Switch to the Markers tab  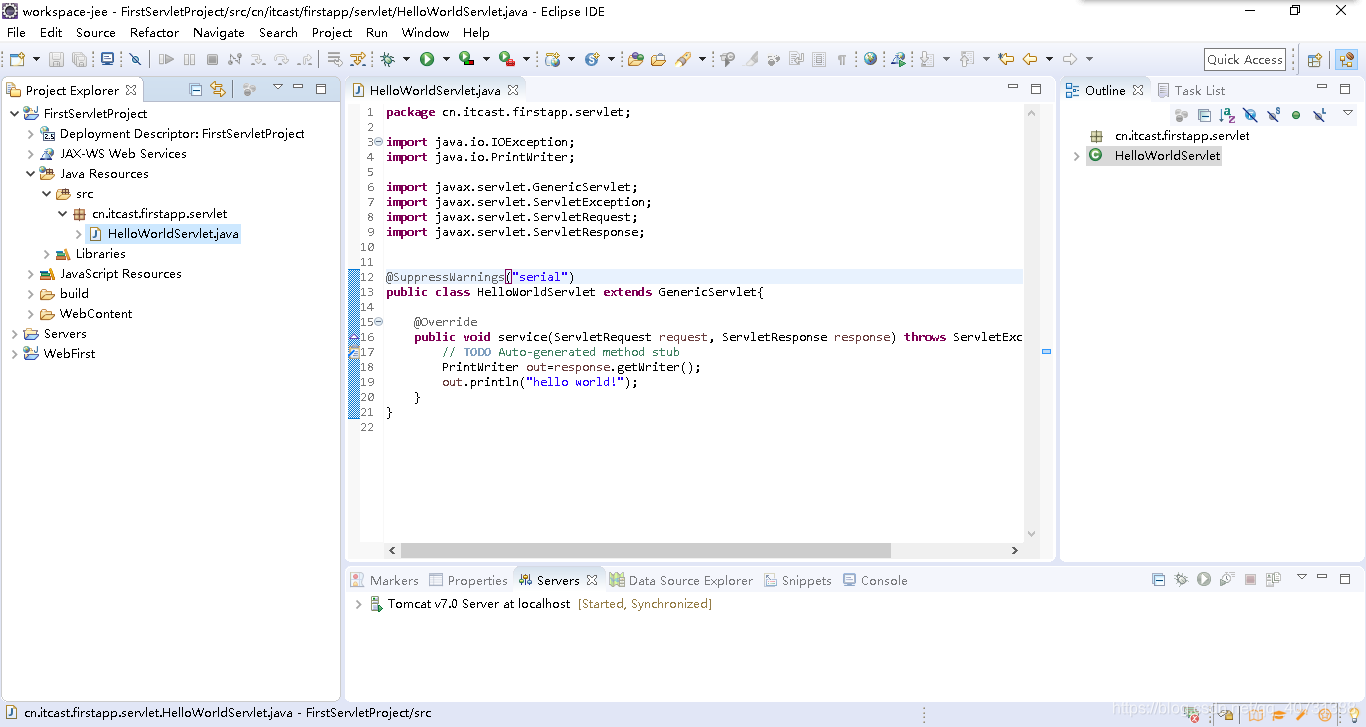pyautogui.click(x=384, y=580)
